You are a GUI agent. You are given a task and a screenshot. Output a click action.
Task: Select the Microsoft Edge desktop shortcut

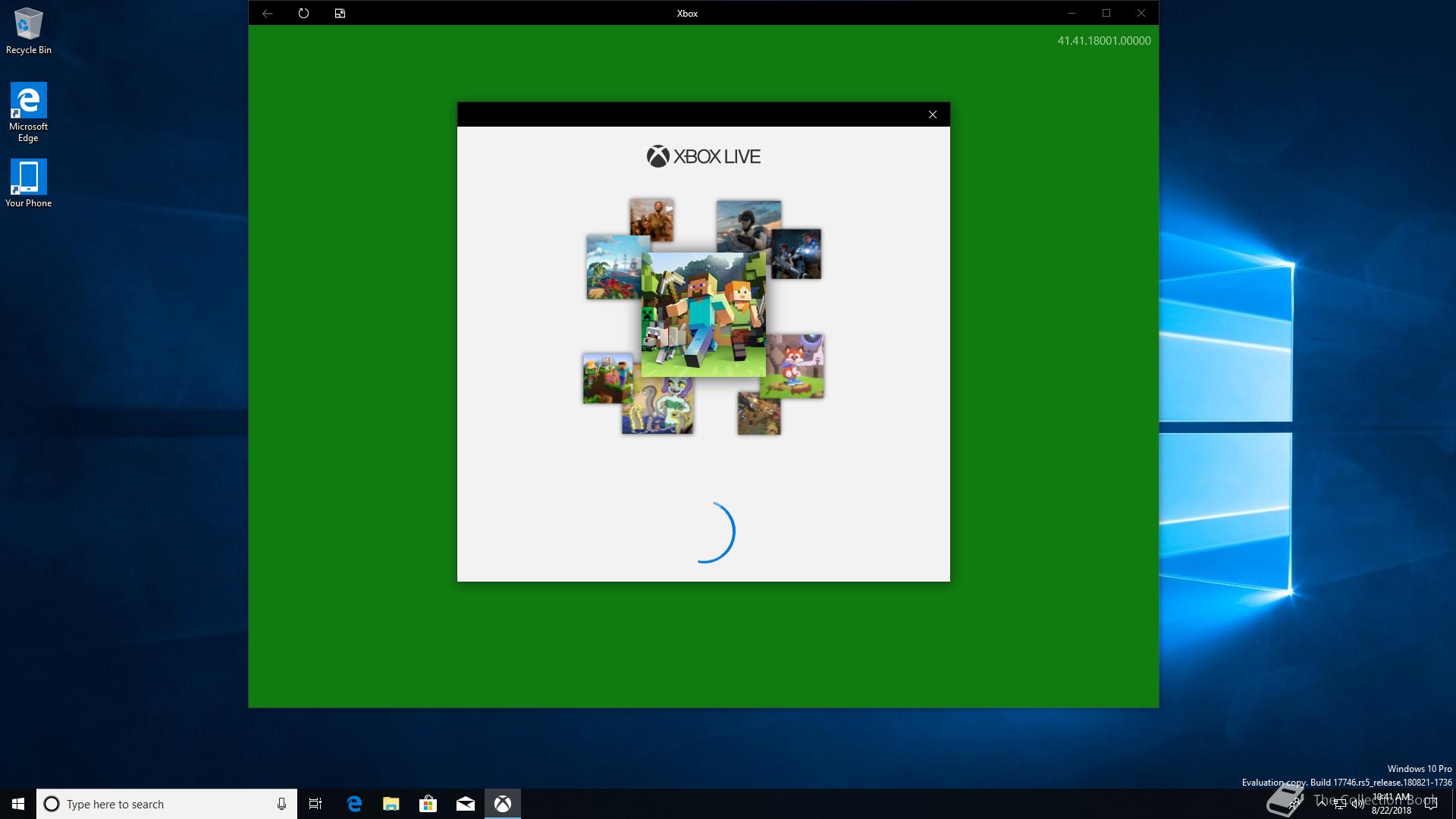[28, 112]
